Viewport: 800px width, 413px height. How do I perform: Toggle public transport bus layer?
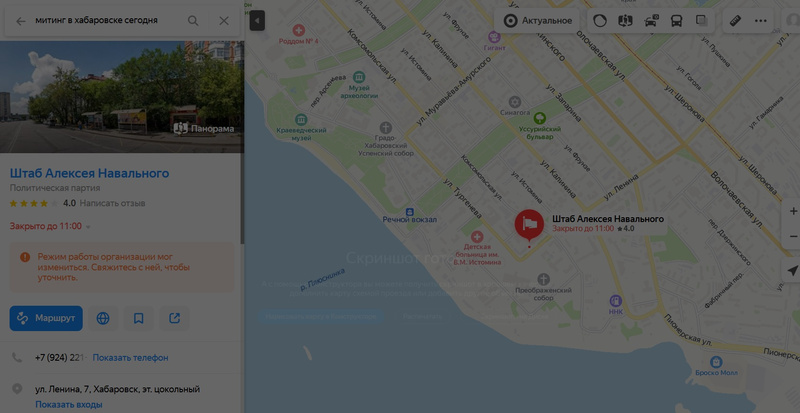676,21
